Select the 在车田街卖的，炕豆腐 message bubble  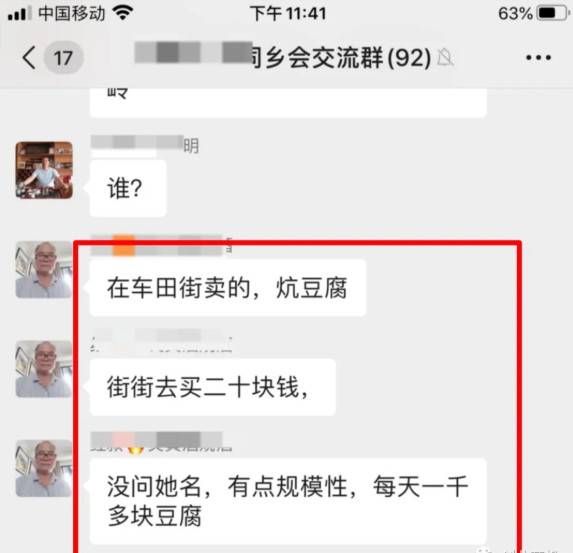pos(228,288)
